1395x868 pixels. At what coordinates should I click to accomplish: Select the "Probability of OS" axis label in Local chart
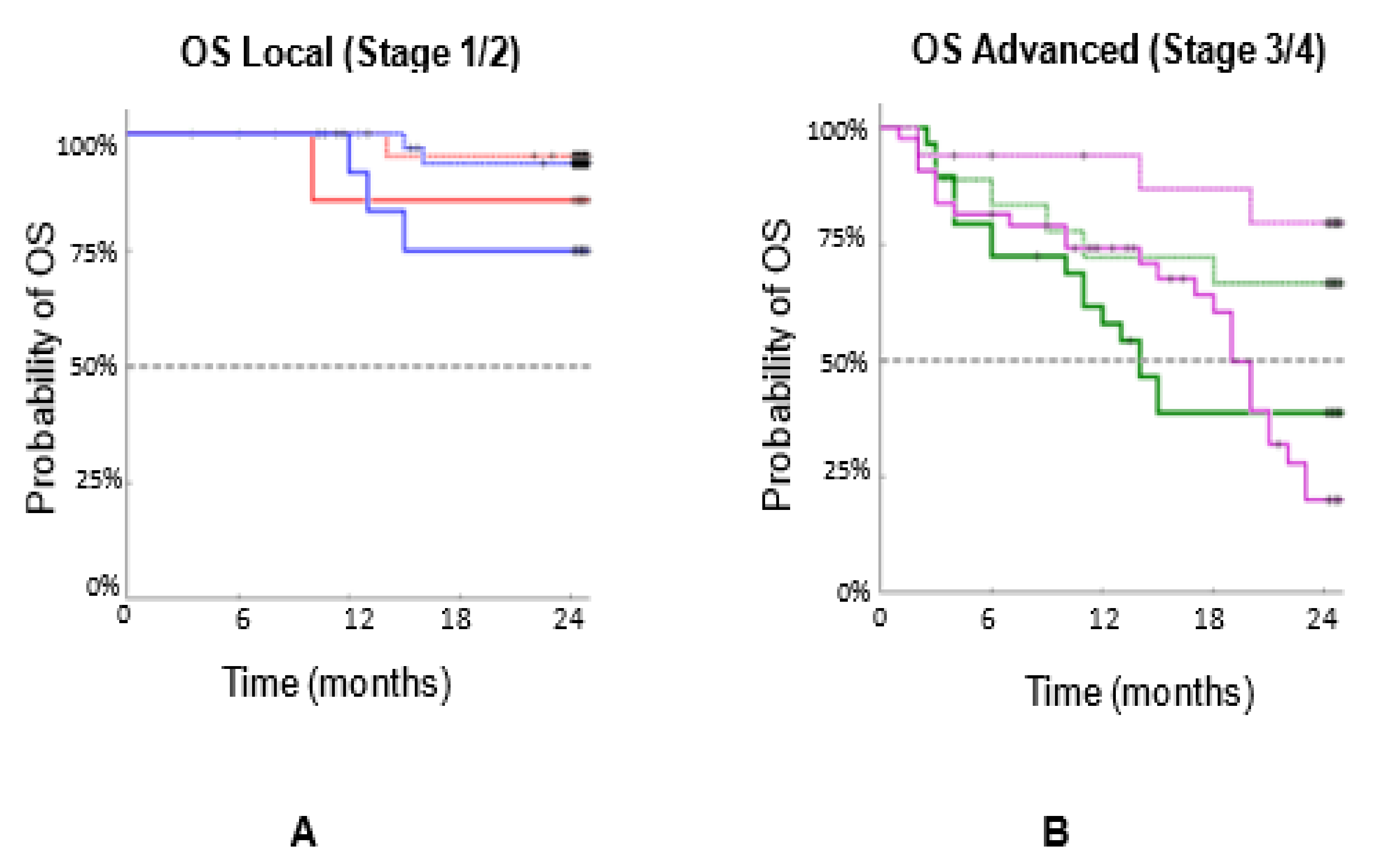point(41,367)
